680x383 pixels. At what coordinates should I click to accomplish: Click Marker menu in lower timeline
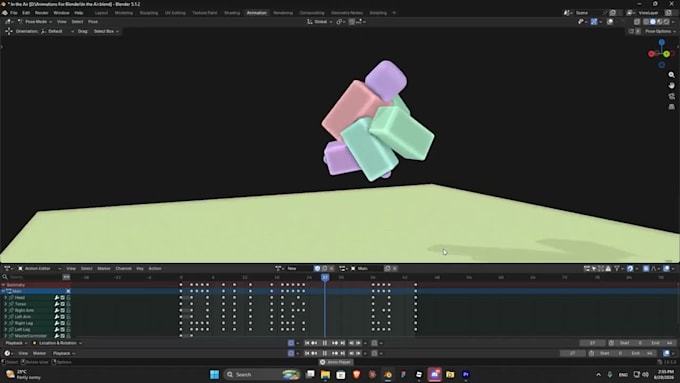[39, 354]
